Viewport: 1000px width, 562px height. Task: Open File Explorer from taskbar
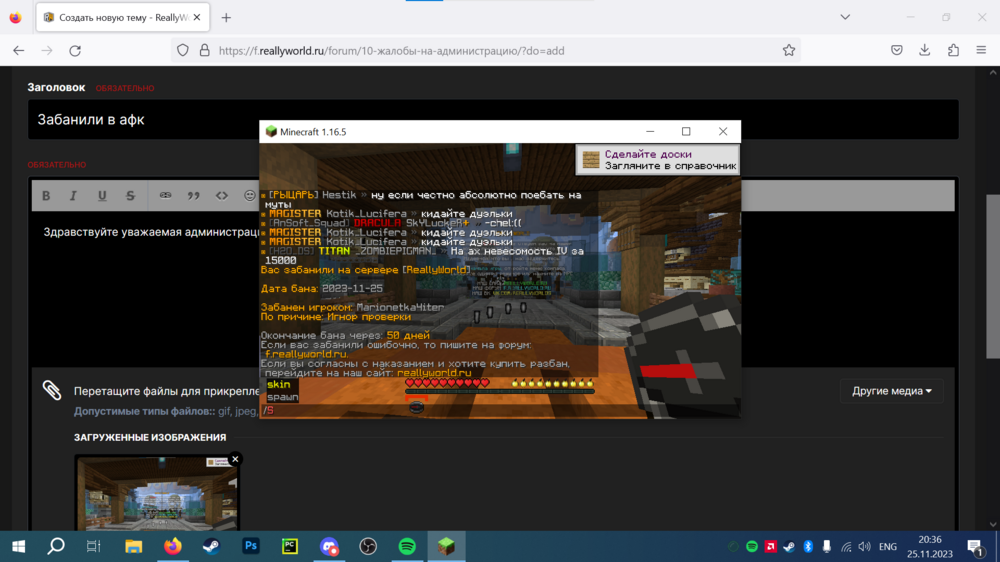[133, 547]
